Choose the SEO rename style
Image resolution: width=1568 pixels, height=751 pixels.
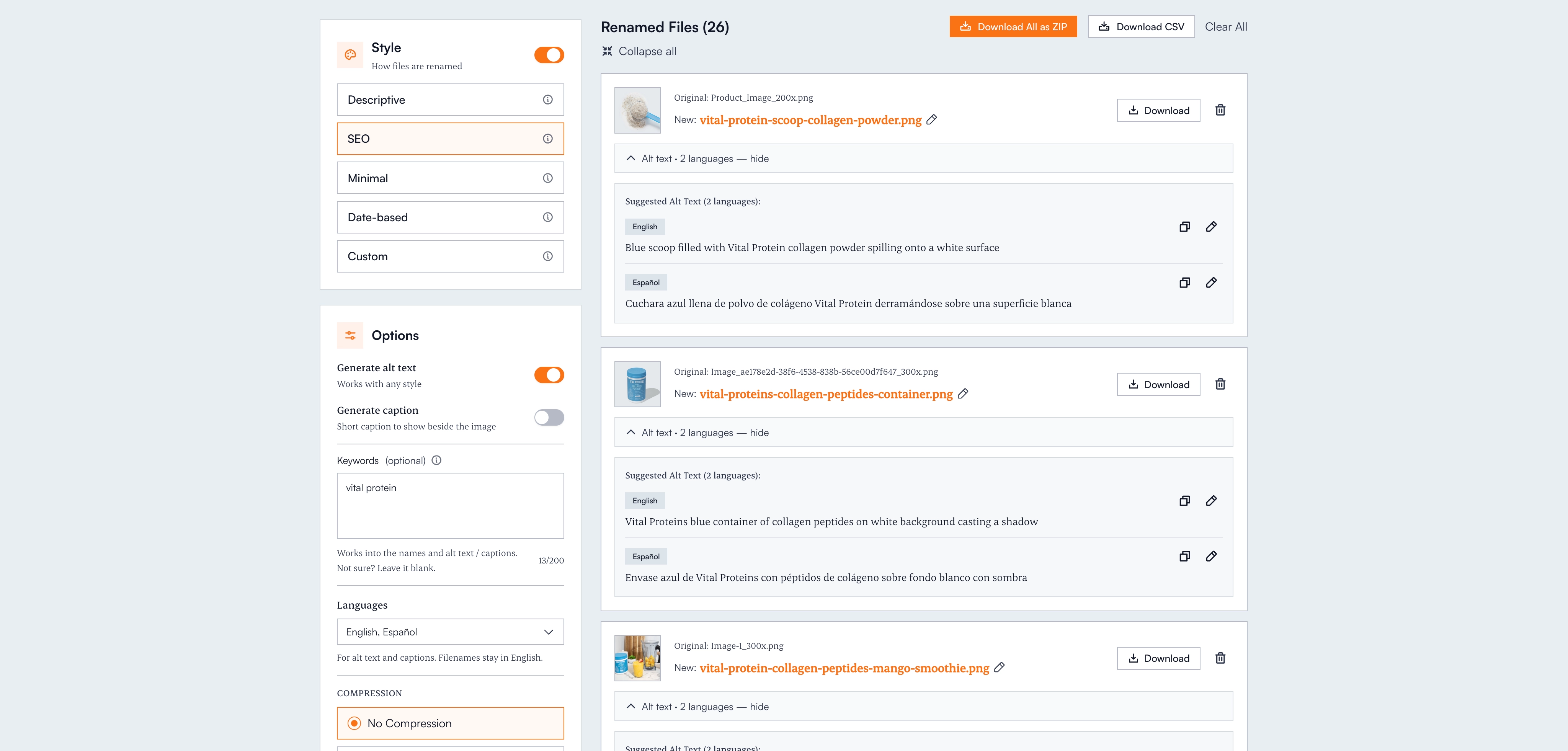click(x=451, y=139)
